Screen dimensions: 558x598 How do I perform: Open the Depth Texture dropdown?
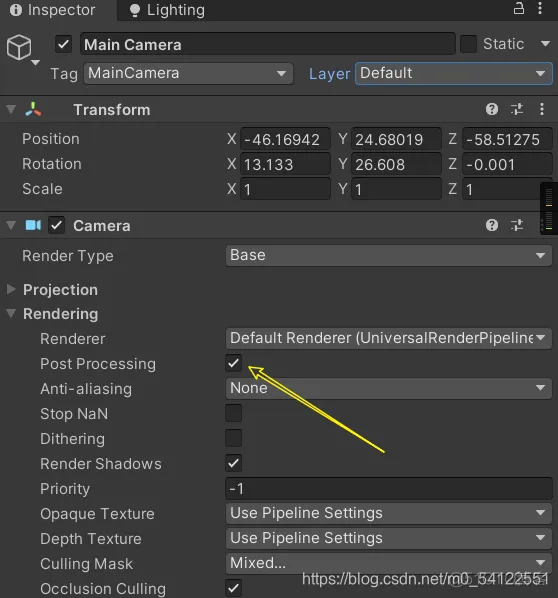(389, 538)
